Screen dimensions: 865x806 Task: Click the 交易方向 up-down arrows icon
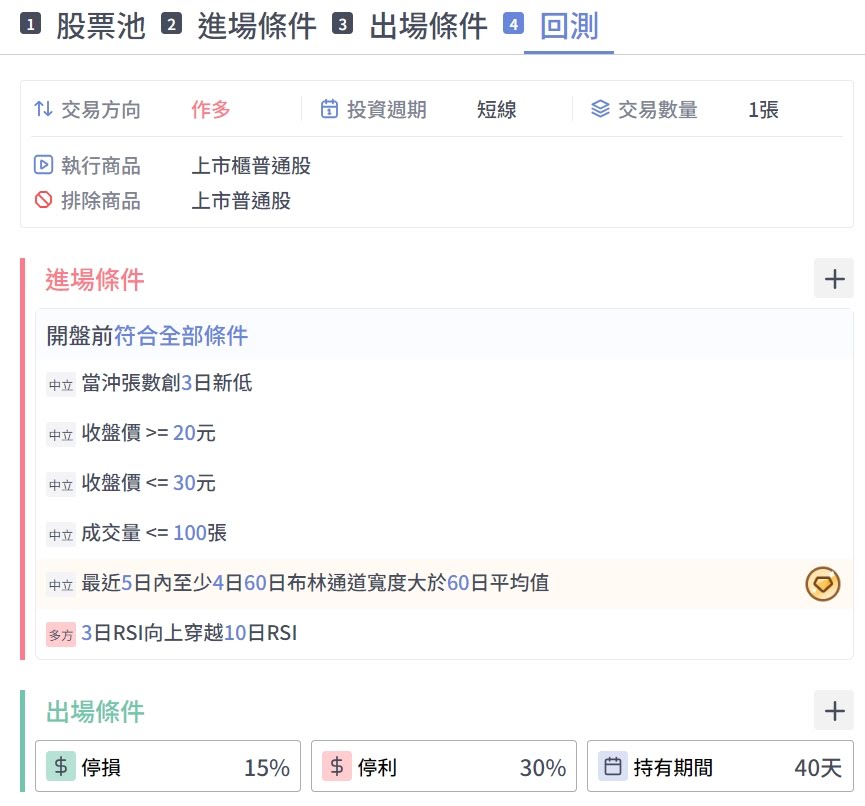(x=43, y=109)
